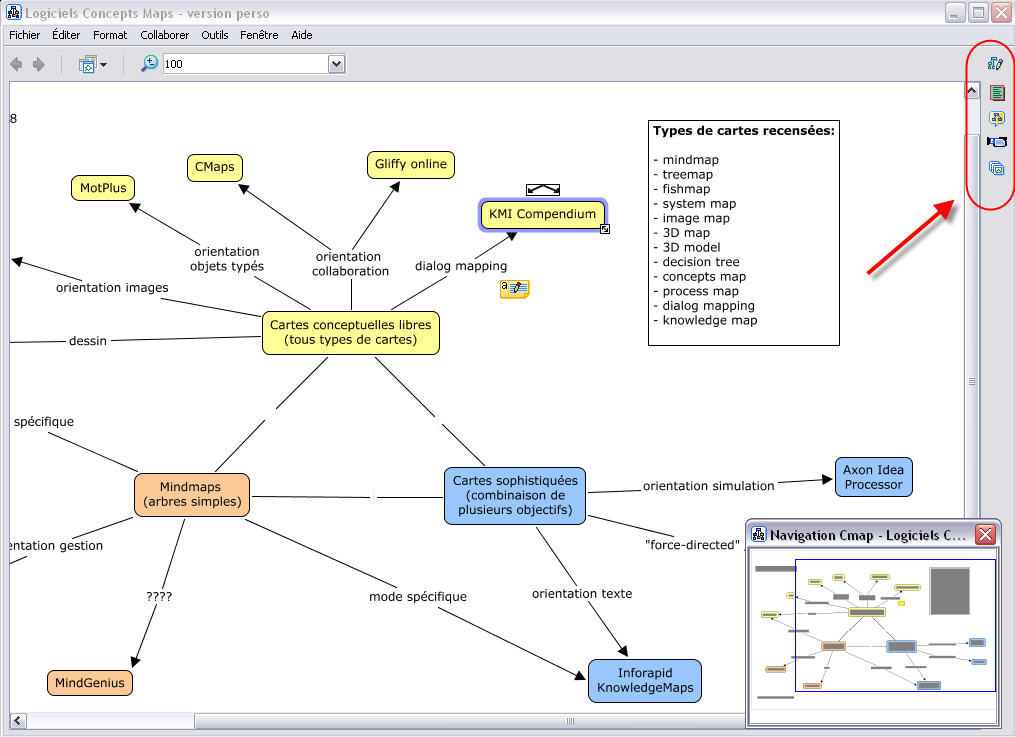Open the Fichier menu
This screenshot has height=737, width=1015.
pos(24,35)
